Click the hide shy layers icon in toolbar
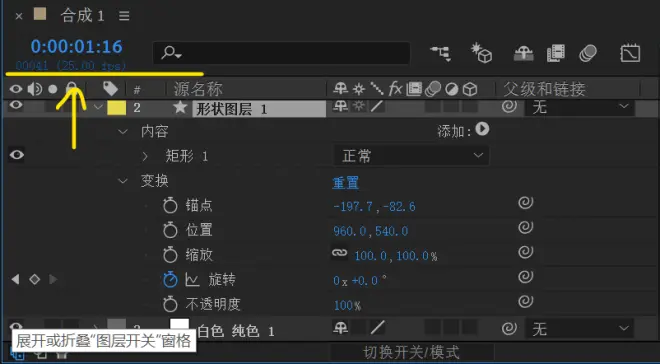This screenshot has width=660, height=364. point(524,53)
